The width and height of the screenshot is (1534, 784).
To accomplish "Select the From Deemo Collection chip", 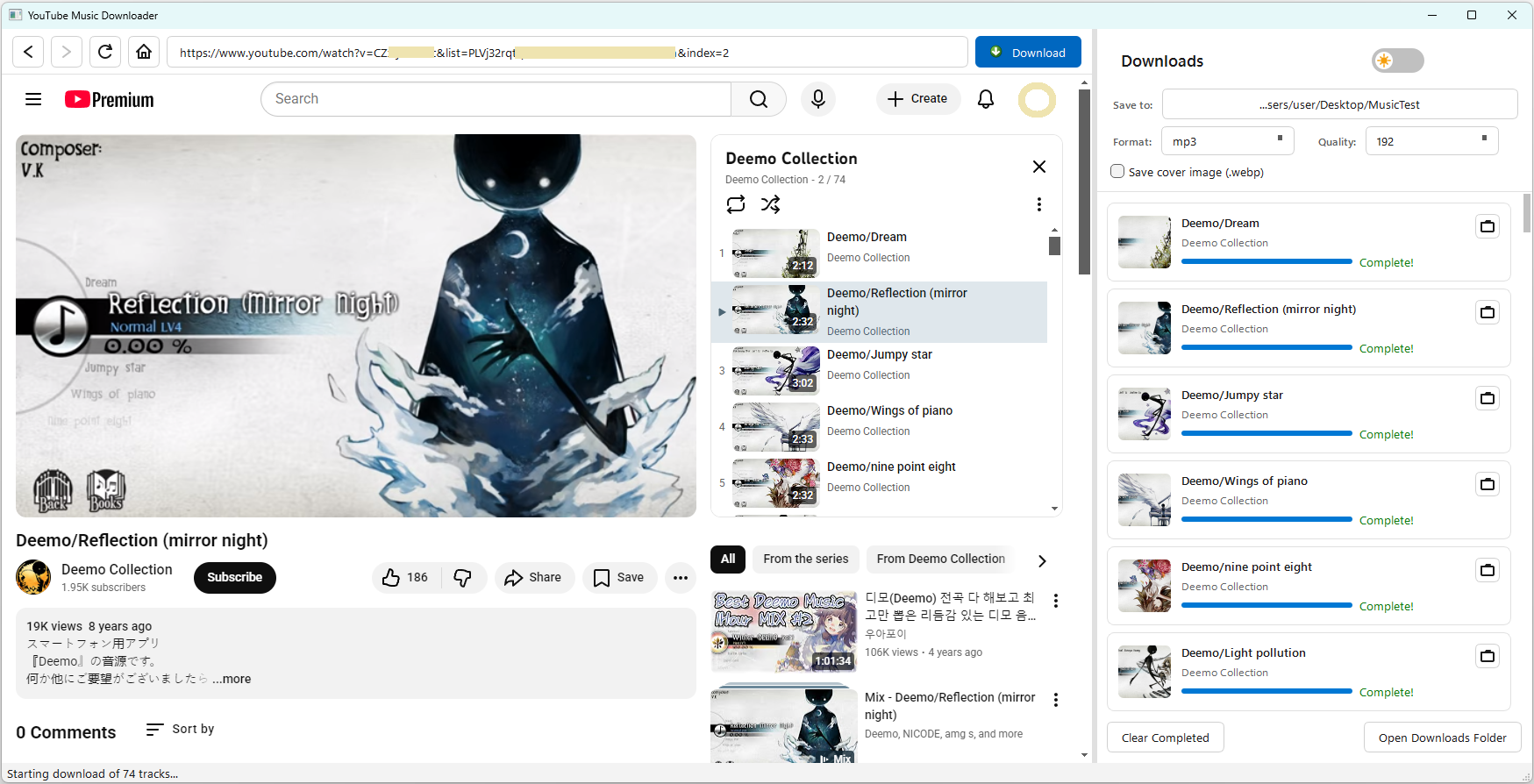I will [941, 559].
